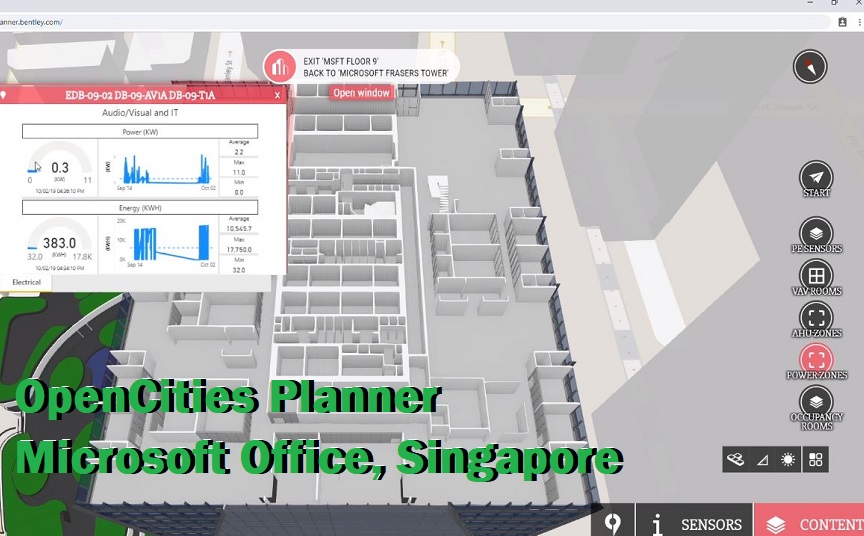Toggle the active POWER ZONES layer

click(816, 360)
